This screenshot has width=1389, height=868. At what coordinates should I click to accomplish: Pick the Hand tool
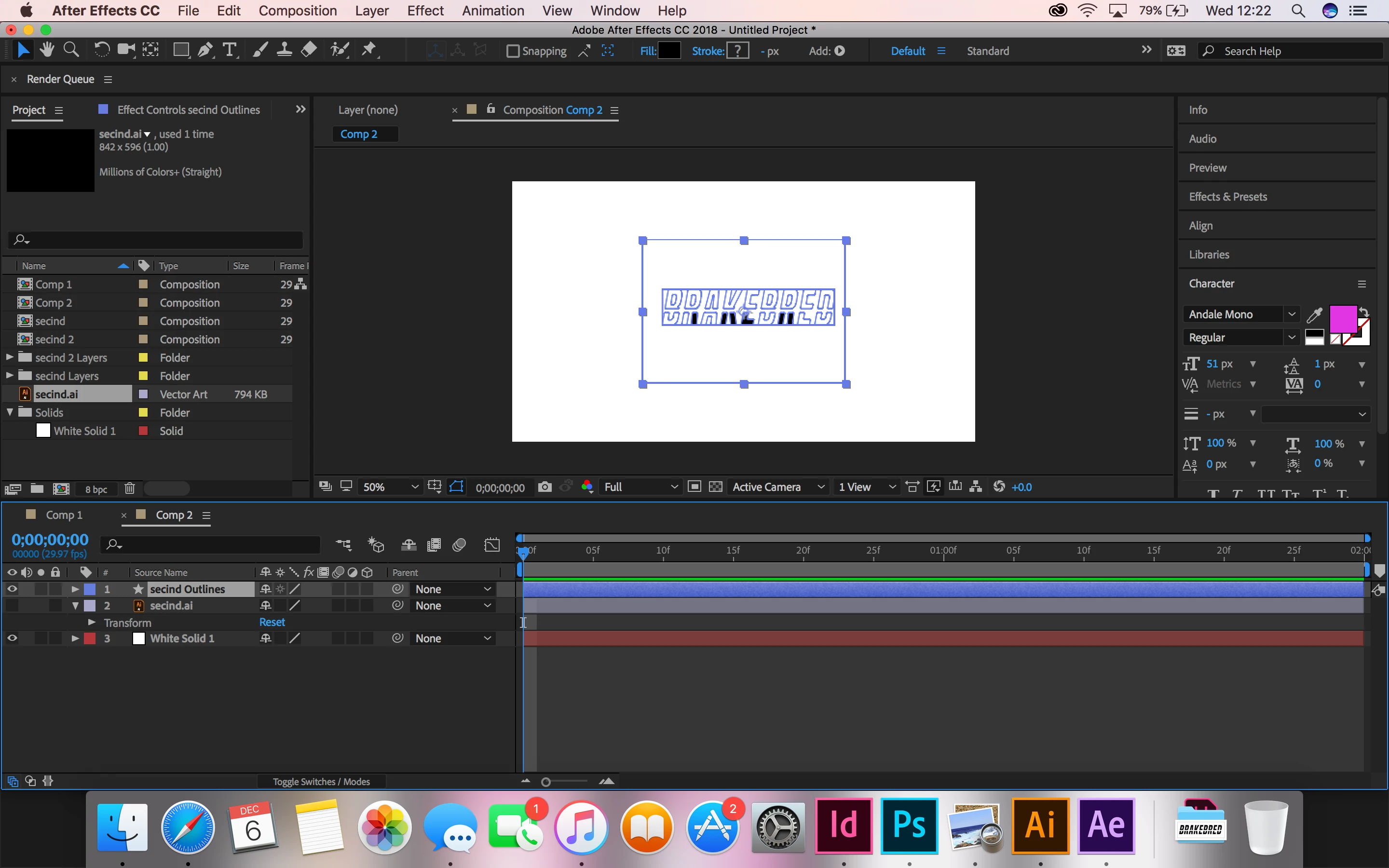pos(47,51)
